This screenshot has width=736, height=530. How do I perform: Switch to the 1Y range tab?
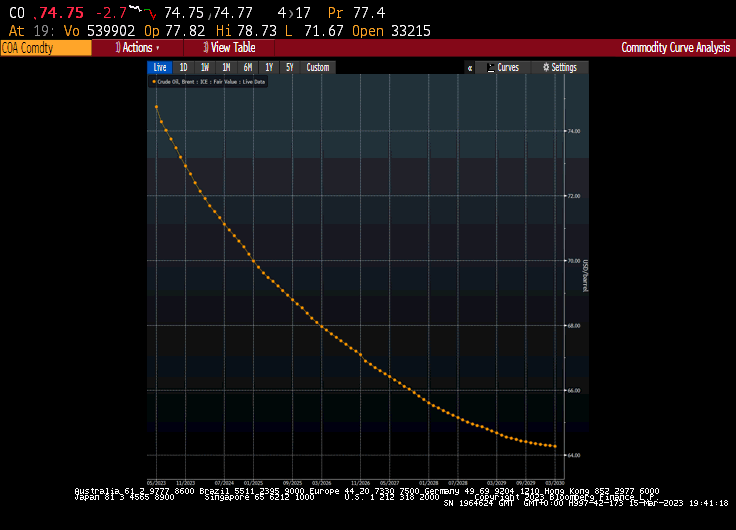click(269, 68)
